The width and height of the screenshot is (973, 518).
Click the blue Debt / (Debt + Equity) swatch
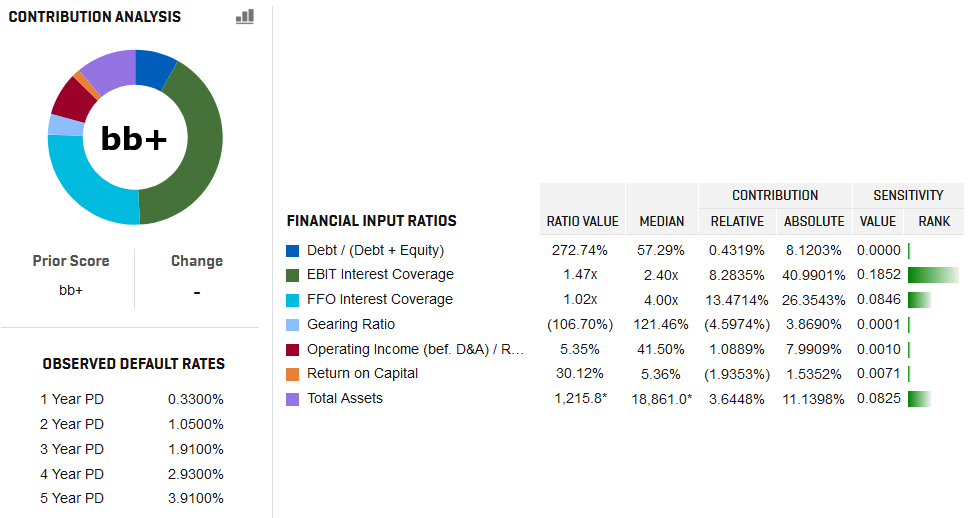click(x=293, y=251)
